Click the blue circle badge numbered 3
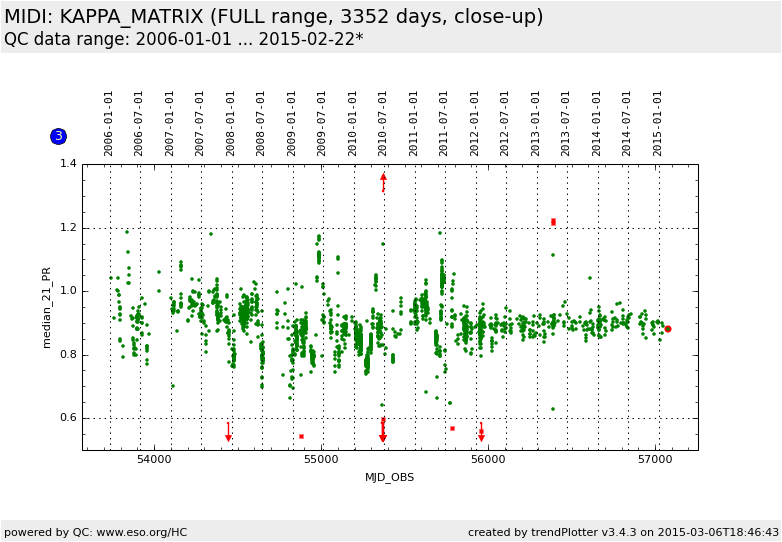782x542 pixels. [x=58, y=136]
